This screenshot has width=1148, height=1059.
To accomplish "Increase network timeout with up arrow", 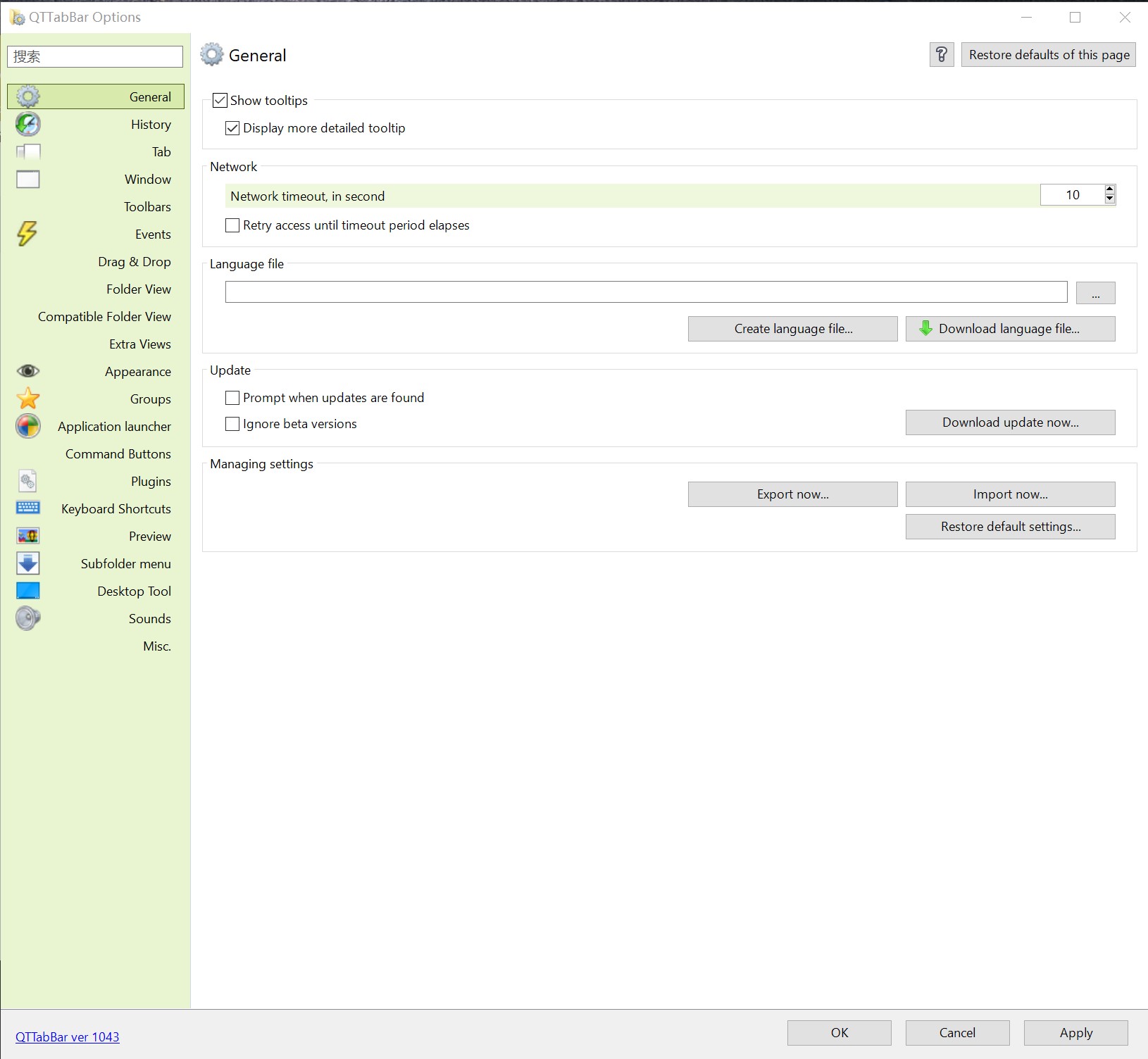I will point(1110,189).
